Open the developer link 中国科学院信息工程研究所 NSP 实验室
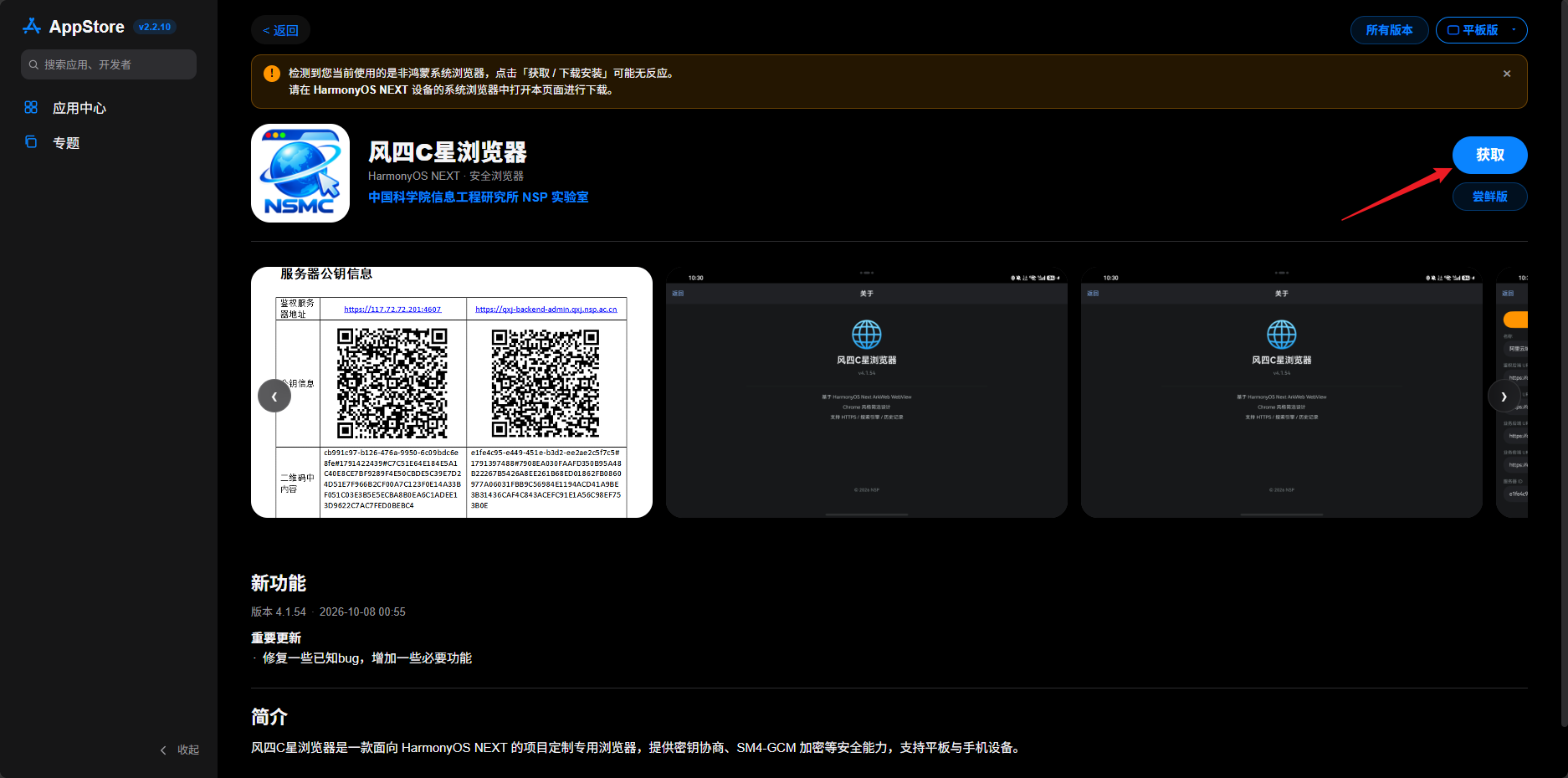This screenshot has width=1568, height=778. (x=479, y=197)
